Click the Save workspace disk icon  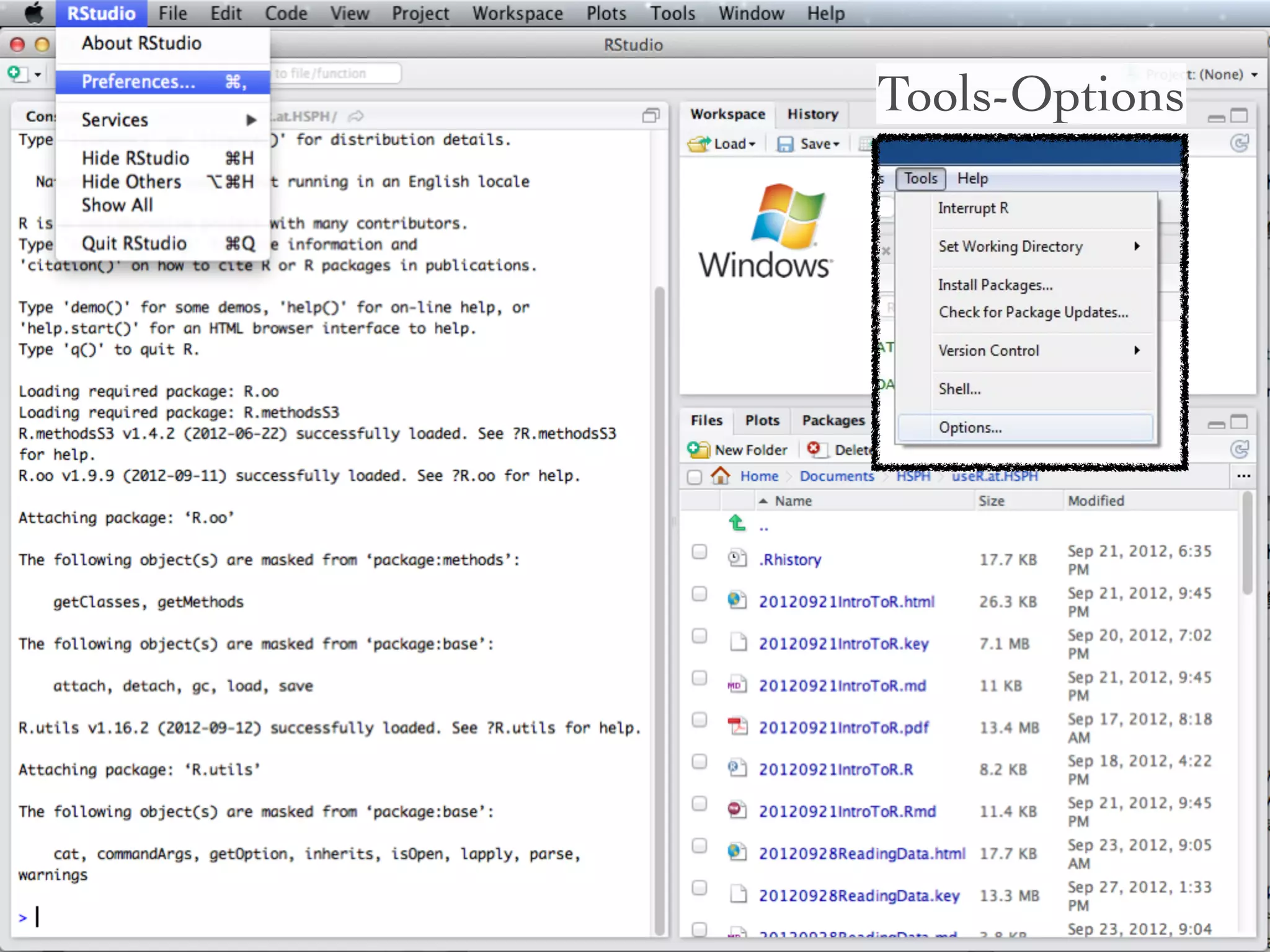785,144
